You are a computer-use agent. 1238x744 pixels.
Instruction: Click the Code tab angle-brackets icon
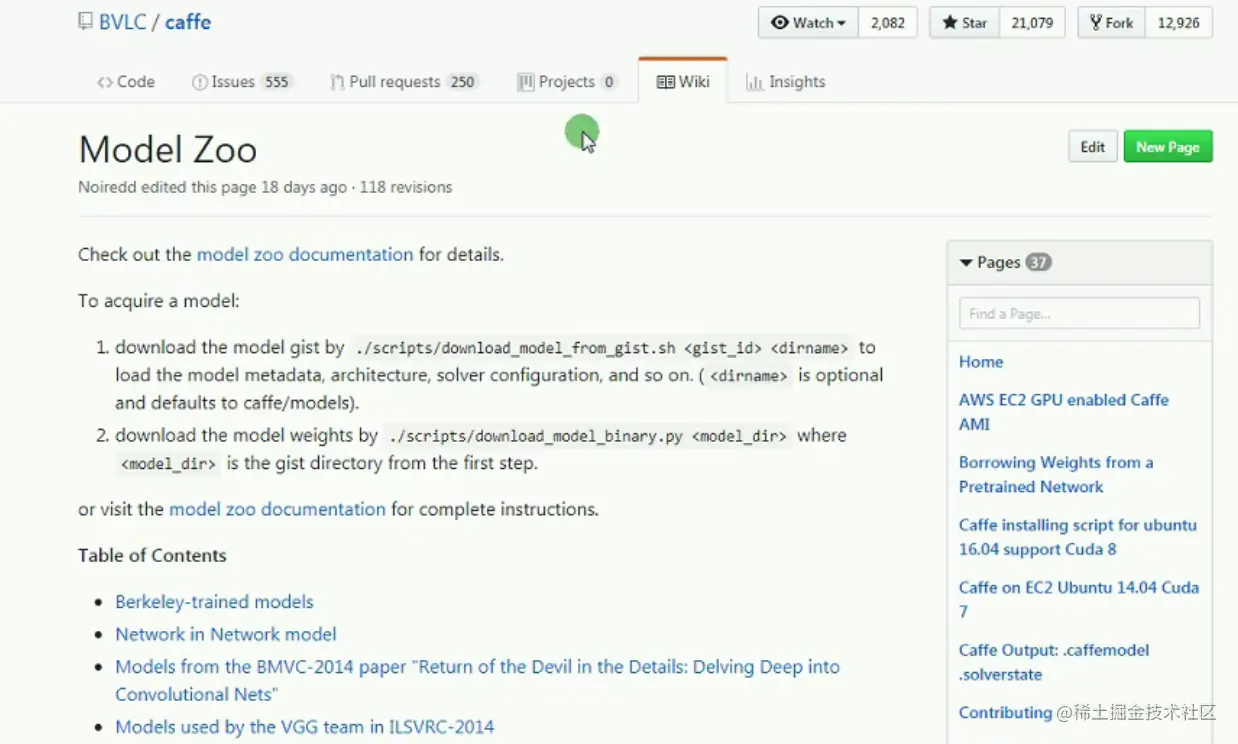coord(105,82)
